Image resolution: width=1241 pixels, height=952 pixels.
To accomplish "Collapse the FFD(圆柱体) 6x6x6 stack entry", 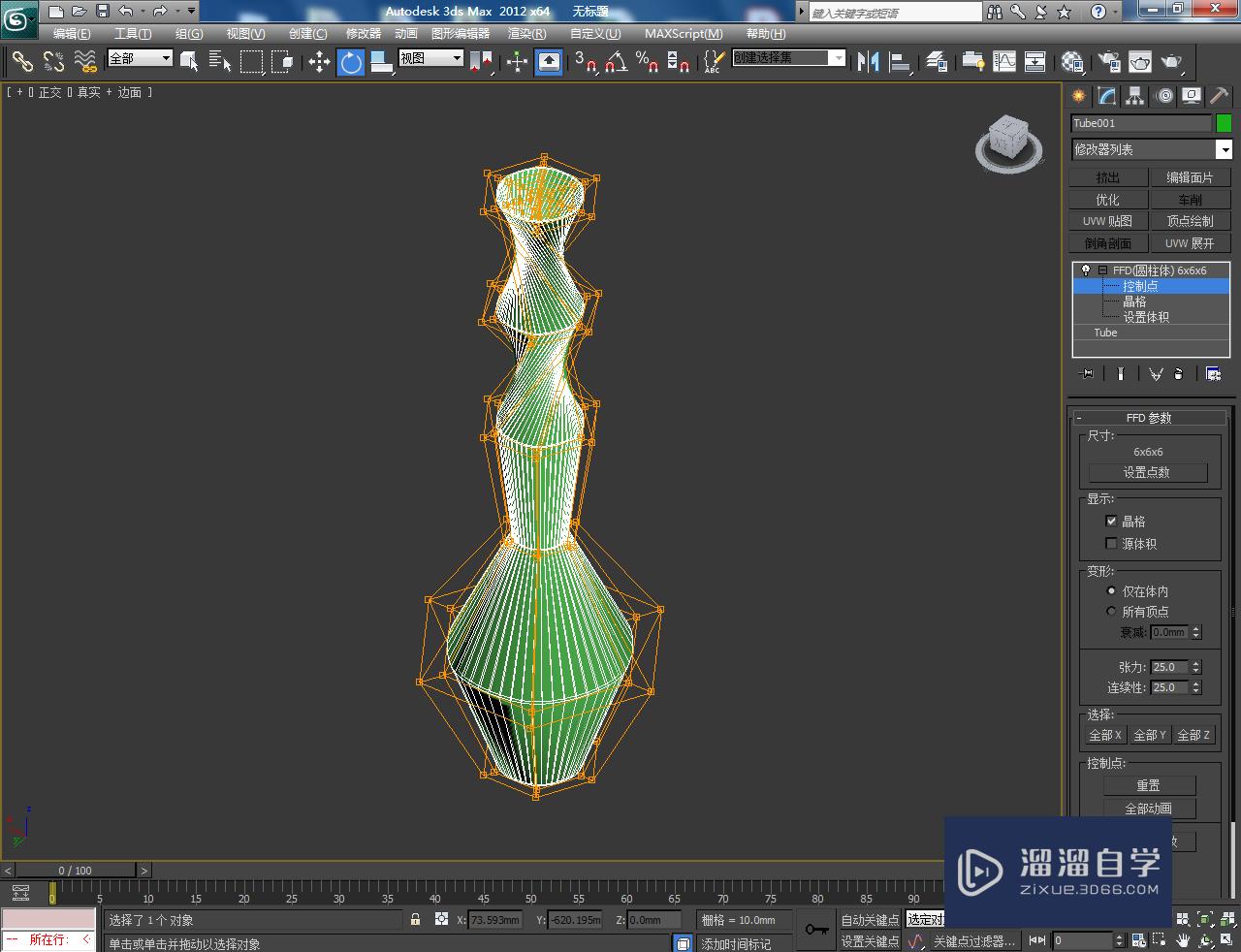I will tap(1102, 270).
